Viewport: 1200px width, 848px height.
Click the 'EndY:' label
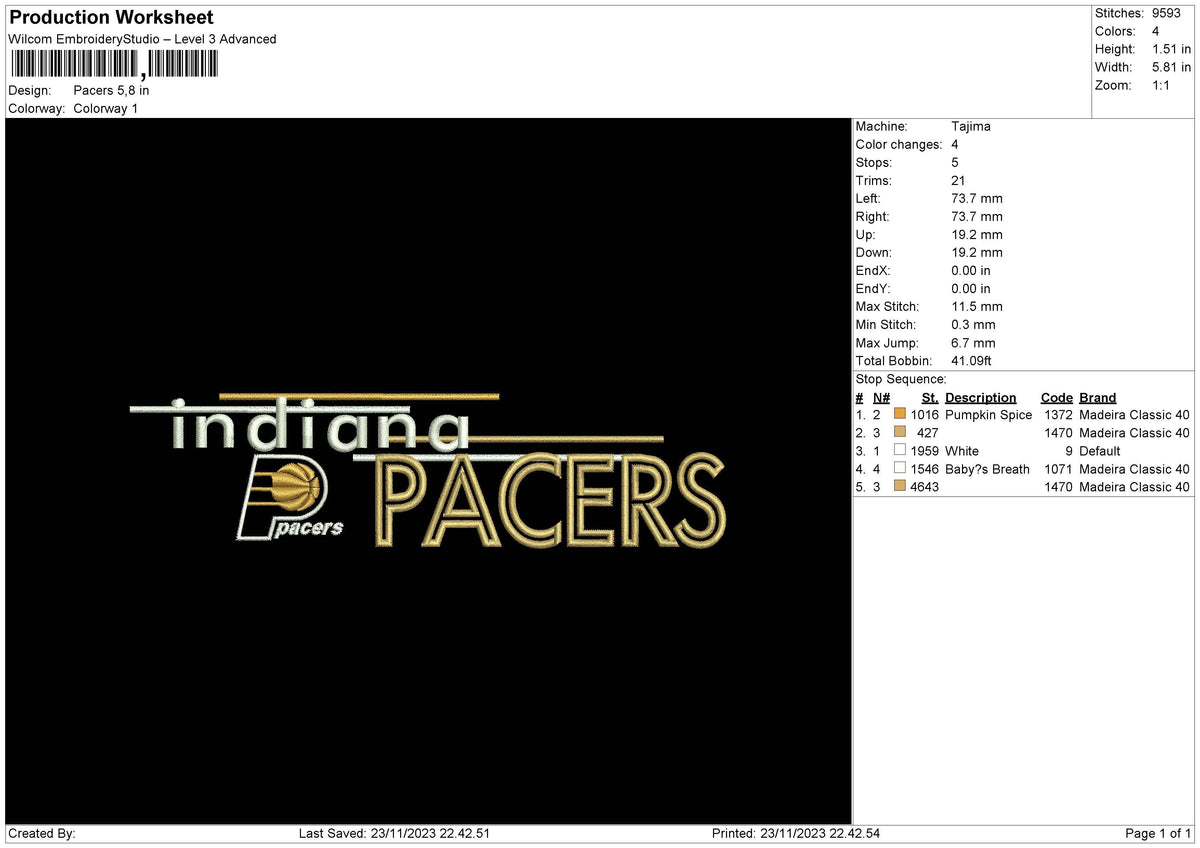point(873,288)
